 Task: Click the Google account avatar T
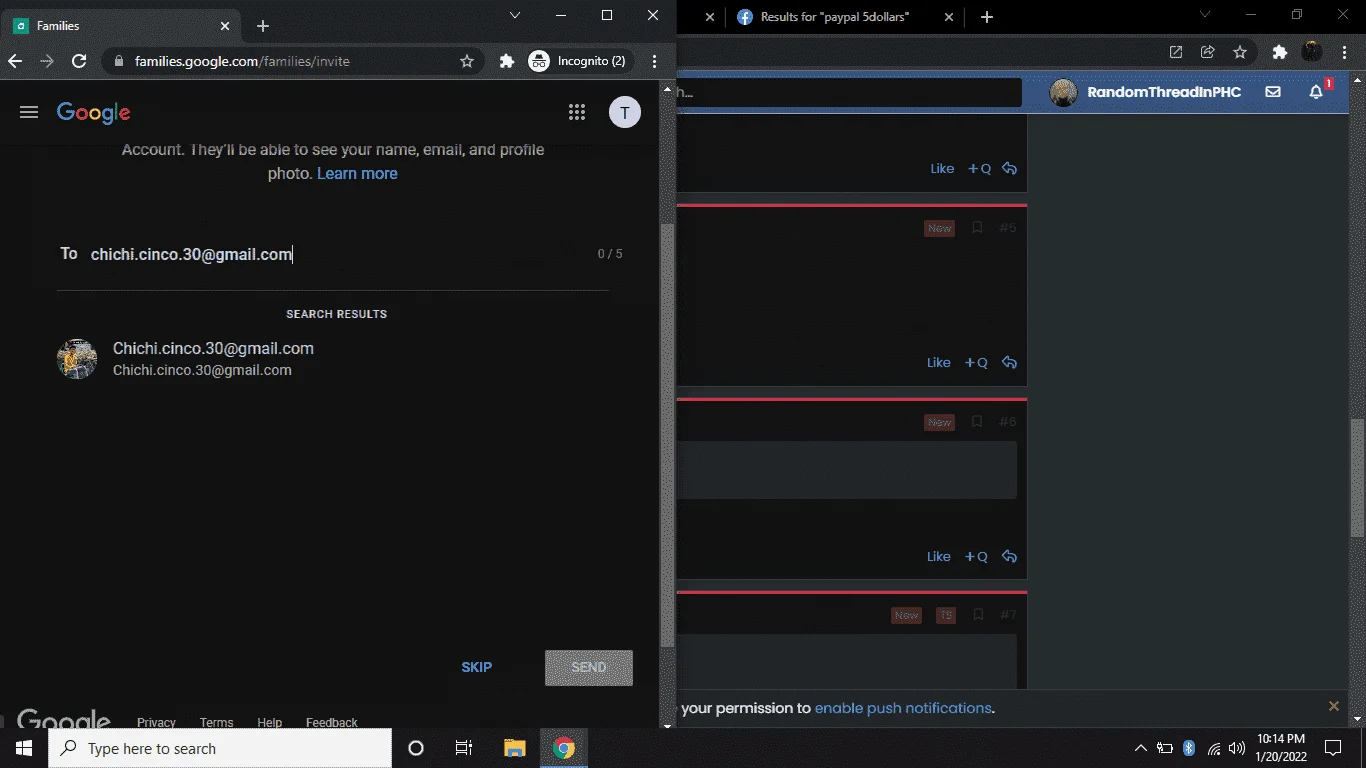point(625,112)
